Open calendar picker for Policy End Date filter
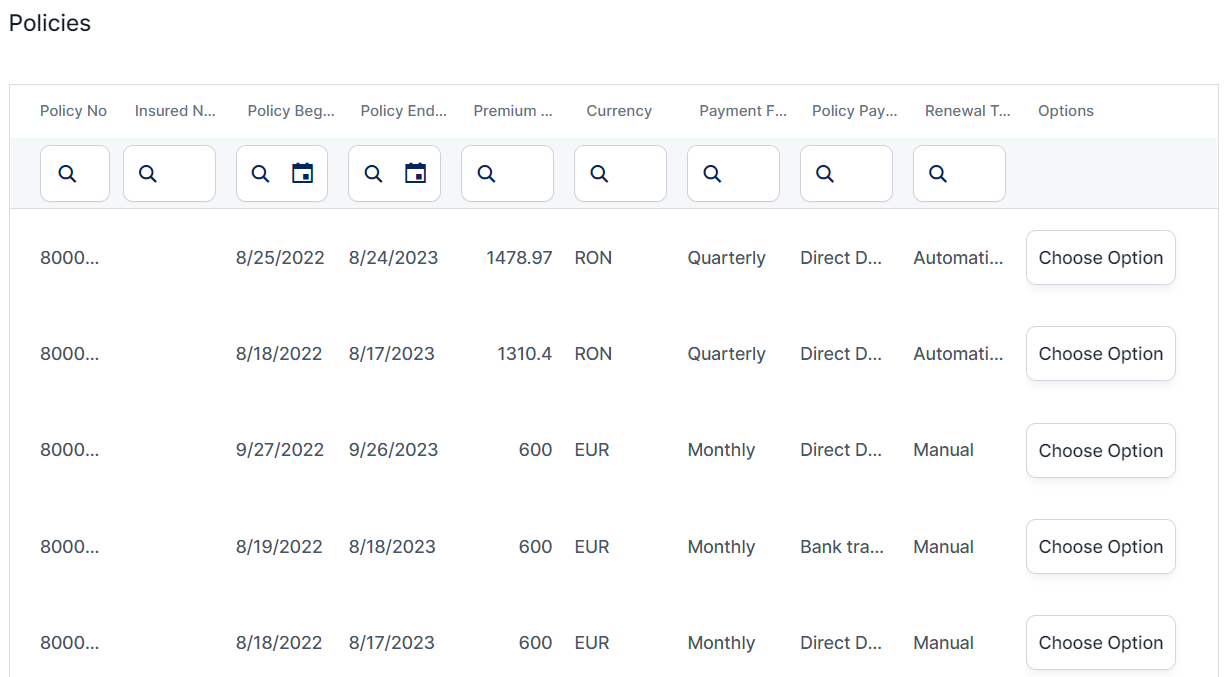Image resolution: width=1227 pixels, height=677 pixels. point(415,174)
